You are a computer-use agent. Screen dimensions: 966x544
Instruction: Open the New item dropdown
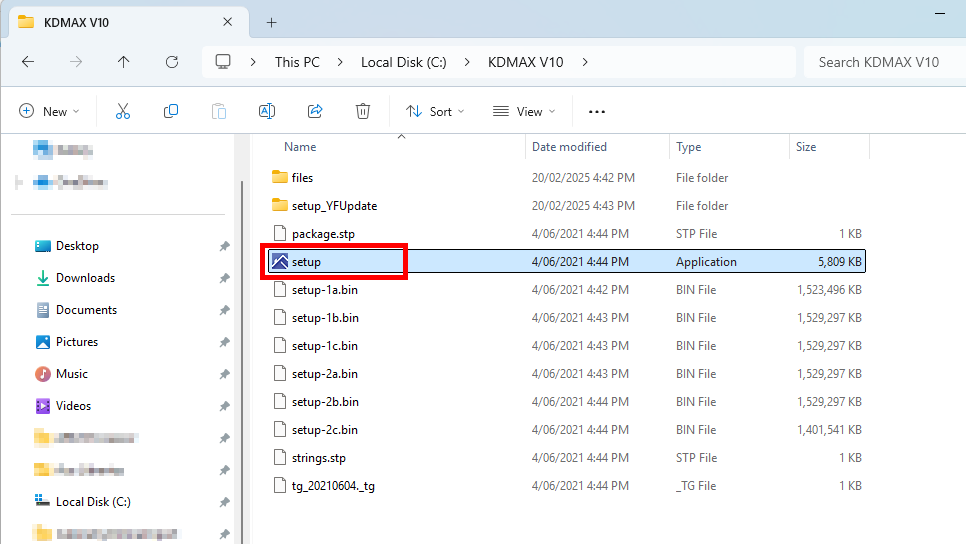[x=49, y=112]
